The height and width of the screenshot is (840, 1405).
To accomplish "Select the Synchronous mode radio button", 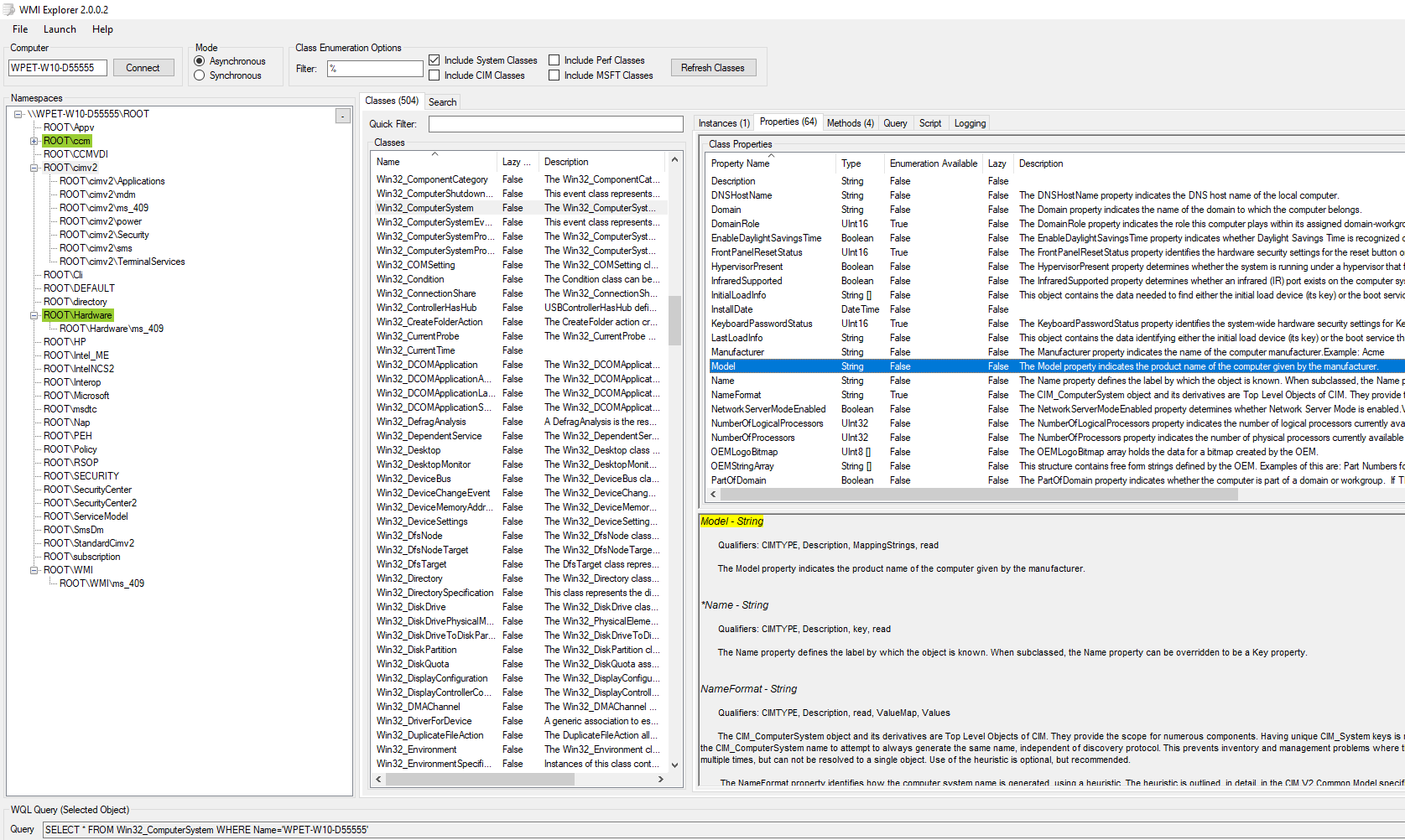I will [200, 75].
